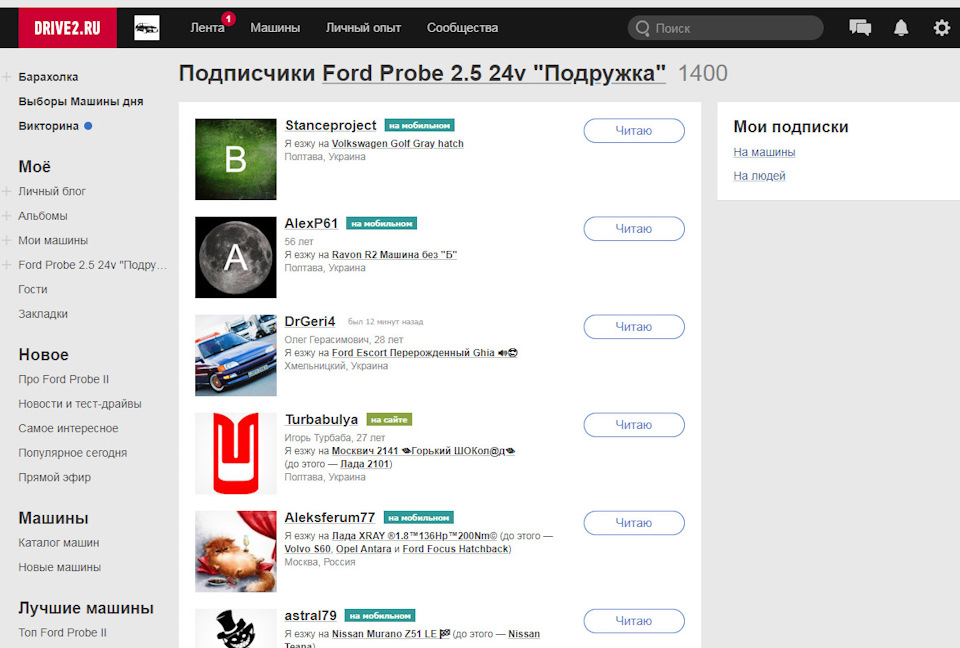Go to Мои машины
This screenshot has height=648, width=960.
(x=53, y=240)
